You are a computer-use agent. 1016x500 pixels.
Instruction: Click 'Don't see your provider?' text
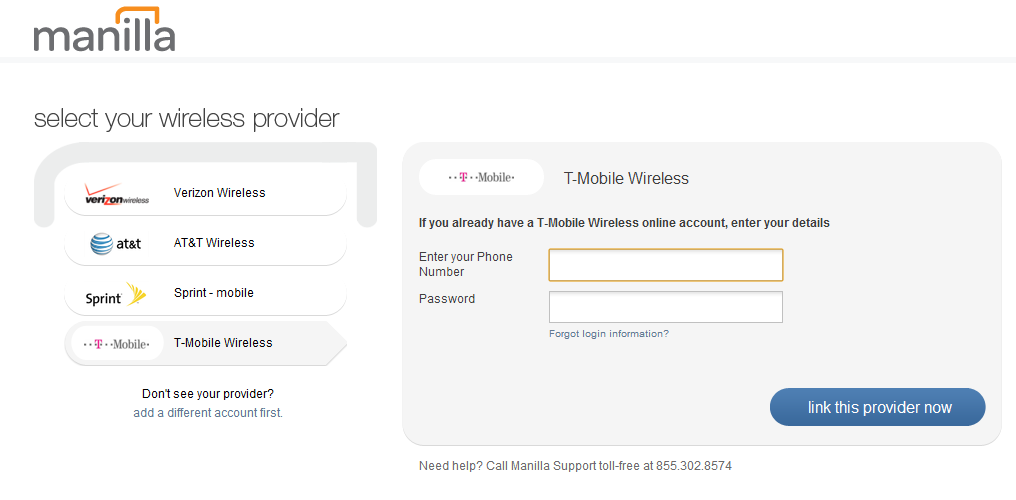[208, 394]
